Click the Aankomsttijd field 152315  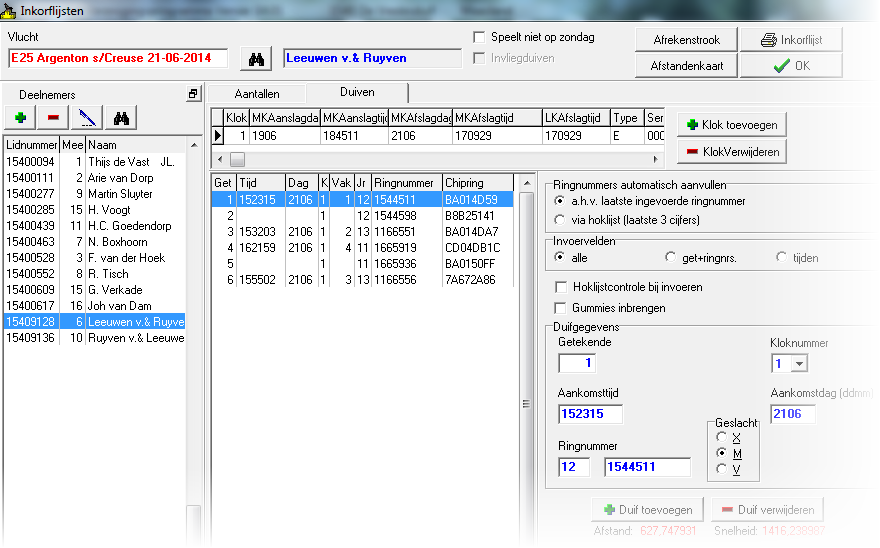[590, 414]
